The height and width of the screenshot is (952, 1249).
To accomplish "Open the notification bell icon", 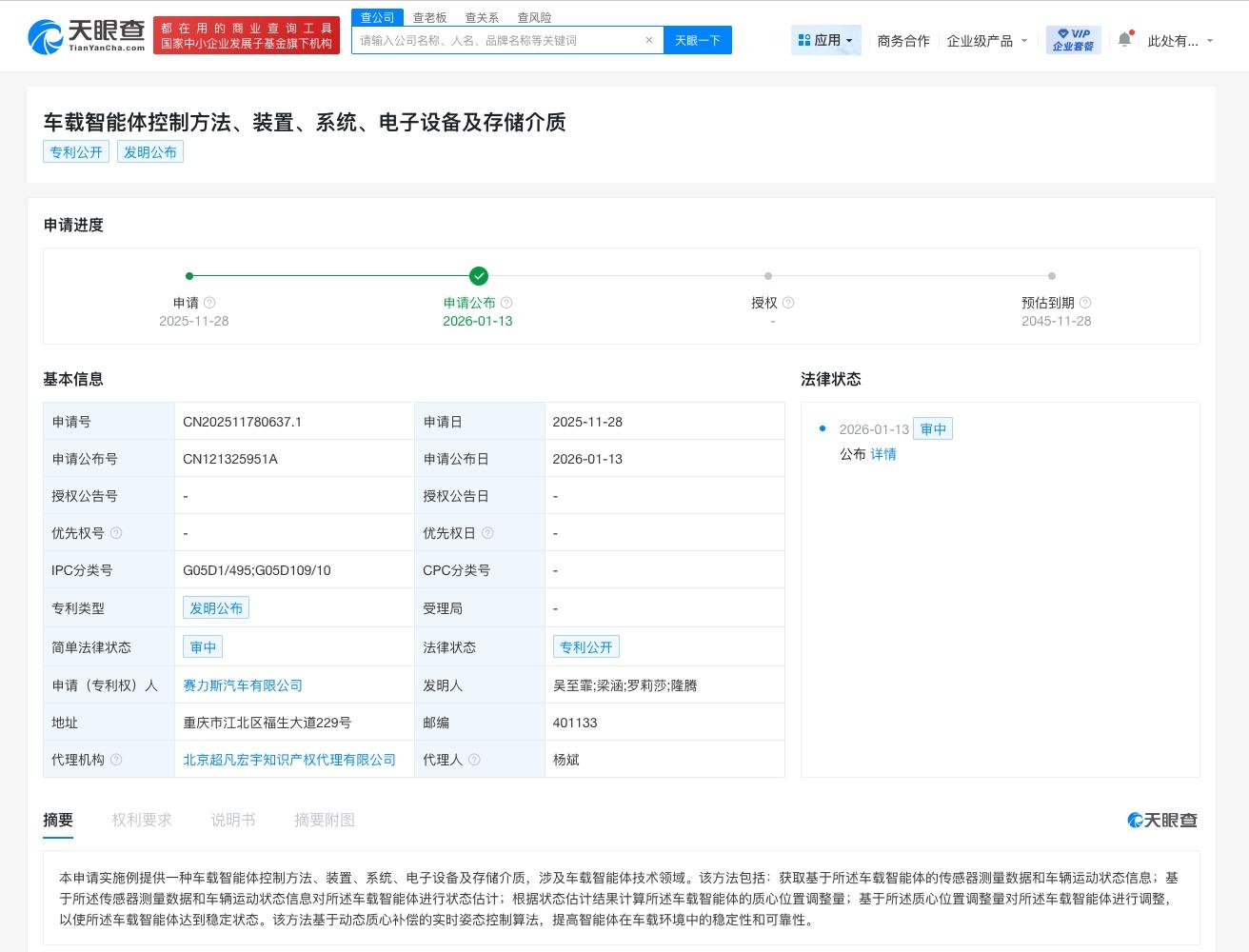I will point(1124,40).
